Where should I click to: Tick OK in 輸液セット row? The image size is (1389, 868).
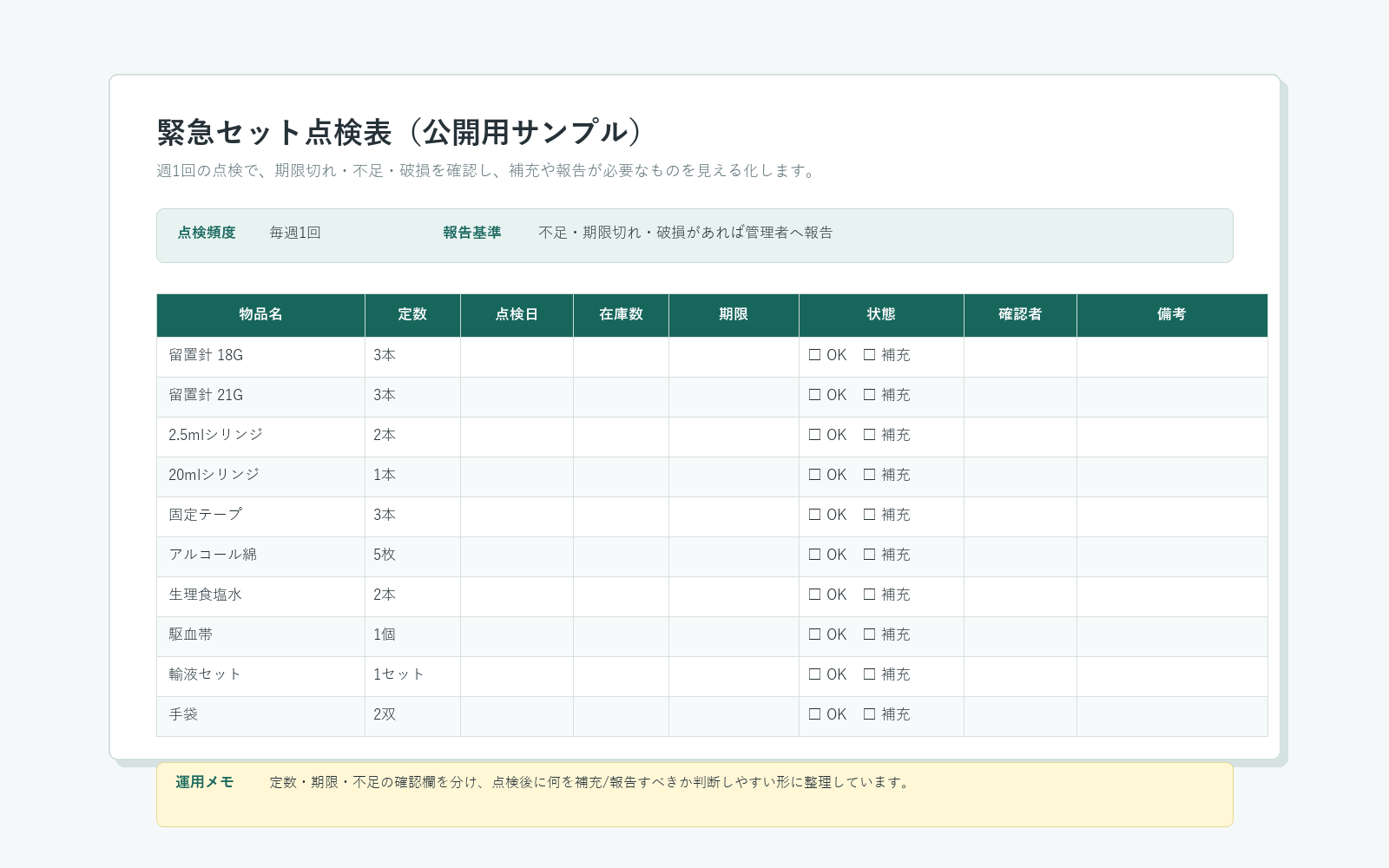pos(814,674)
